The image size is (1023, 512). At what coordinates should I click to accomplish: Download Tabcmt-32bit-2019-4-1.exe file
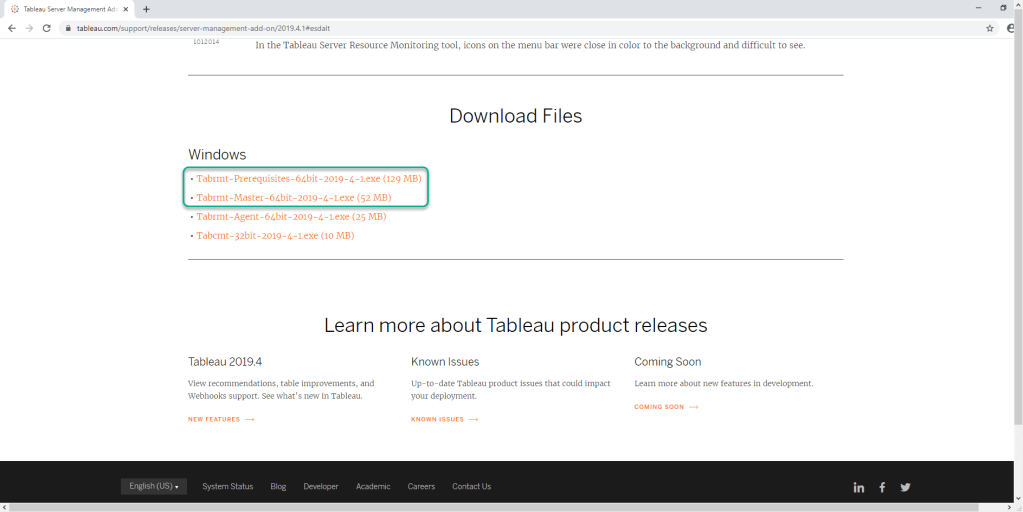[275, 236]
